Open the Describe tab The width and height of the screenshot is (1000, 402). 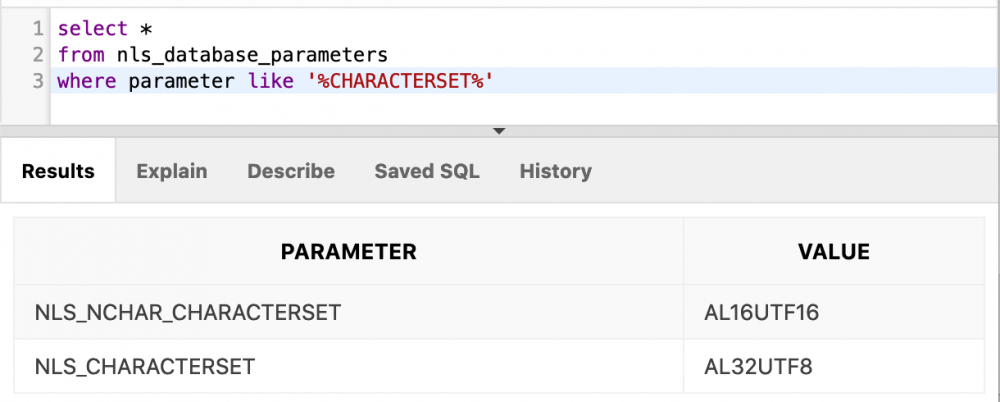point(291,171)
